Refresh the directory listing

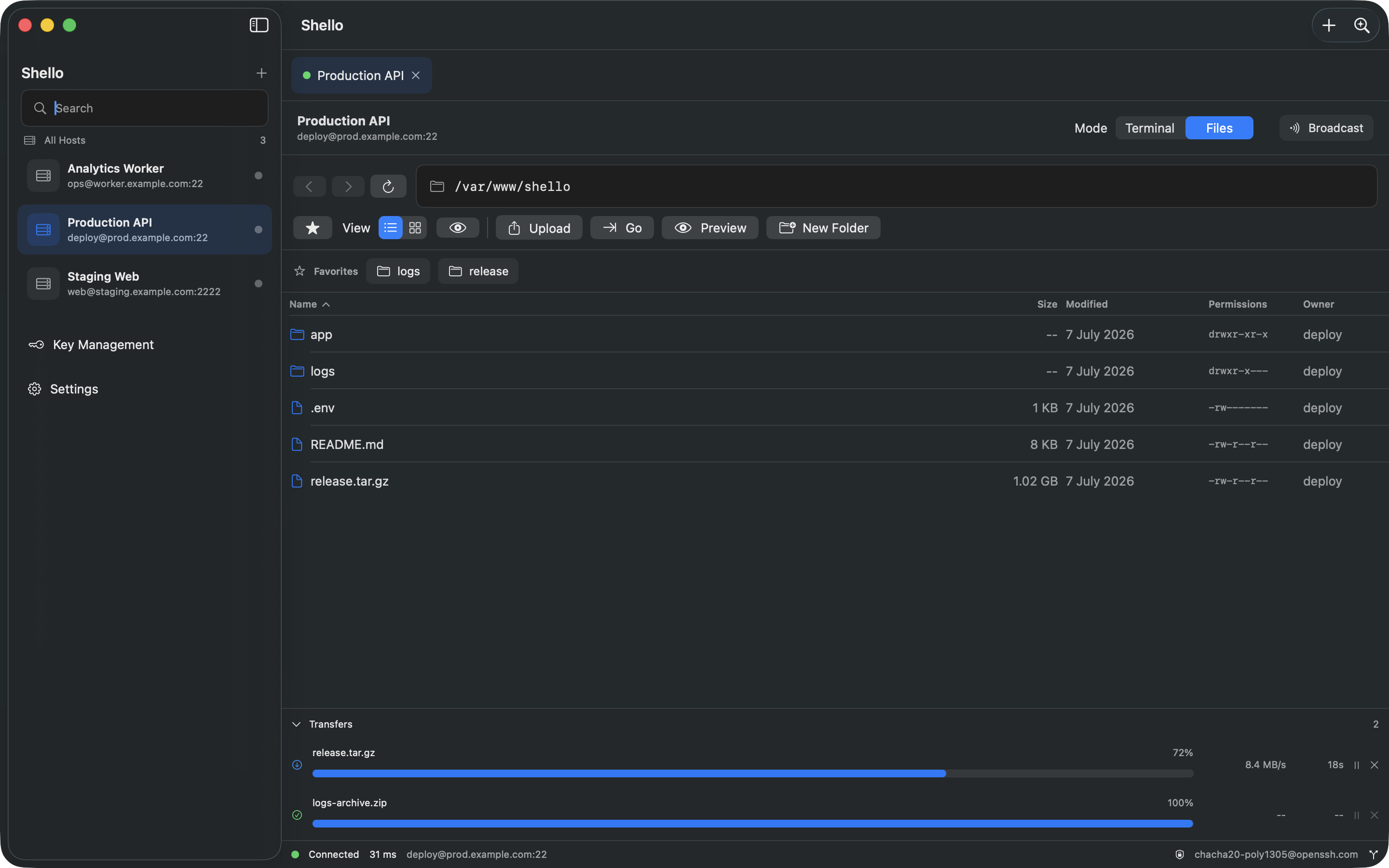point(388,187)
